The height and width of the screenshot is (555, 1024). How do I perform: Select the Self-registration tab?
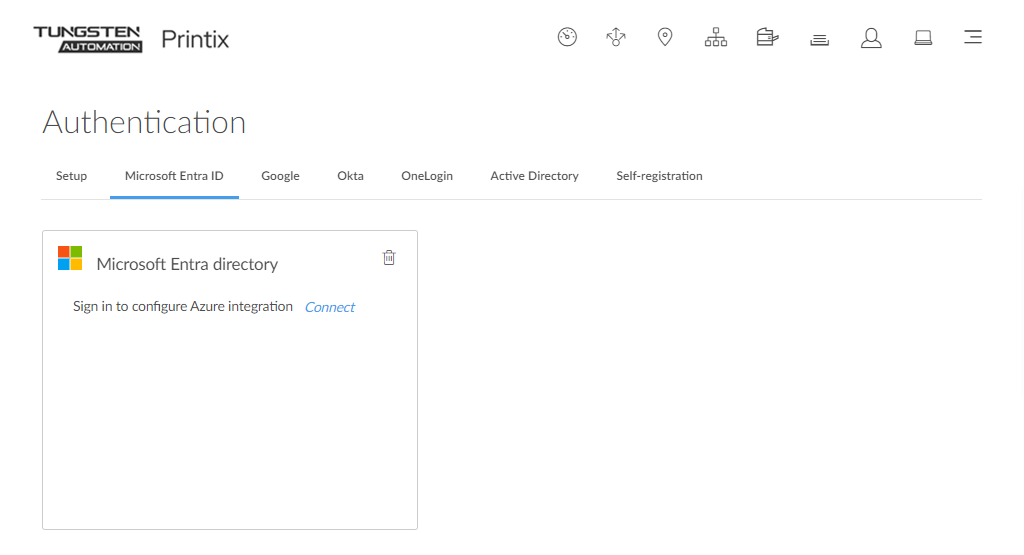pyautogui.click(x=659, y=176)
